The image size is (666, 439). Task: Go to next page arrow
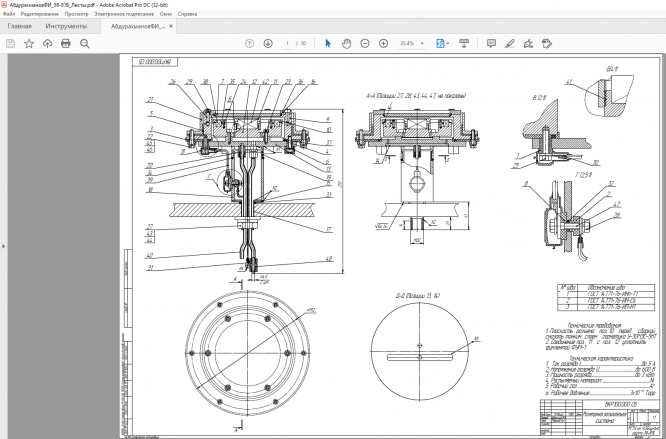pyautogui.click(x=268, y=44)
